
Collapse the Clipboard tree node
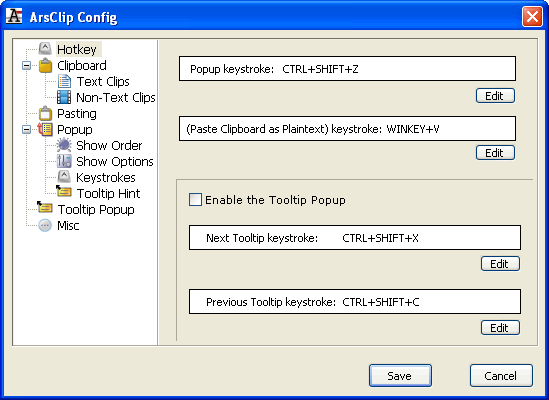coord(26,65)
